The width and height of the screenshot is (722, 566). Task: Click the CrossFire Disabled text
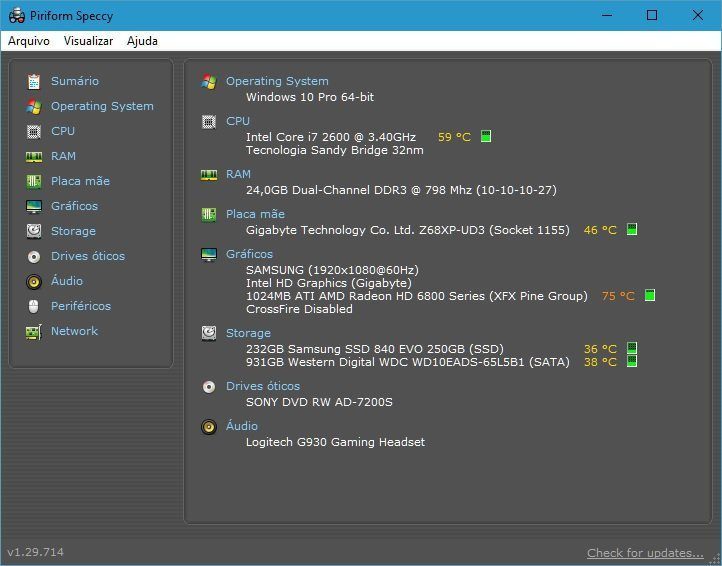299,309
